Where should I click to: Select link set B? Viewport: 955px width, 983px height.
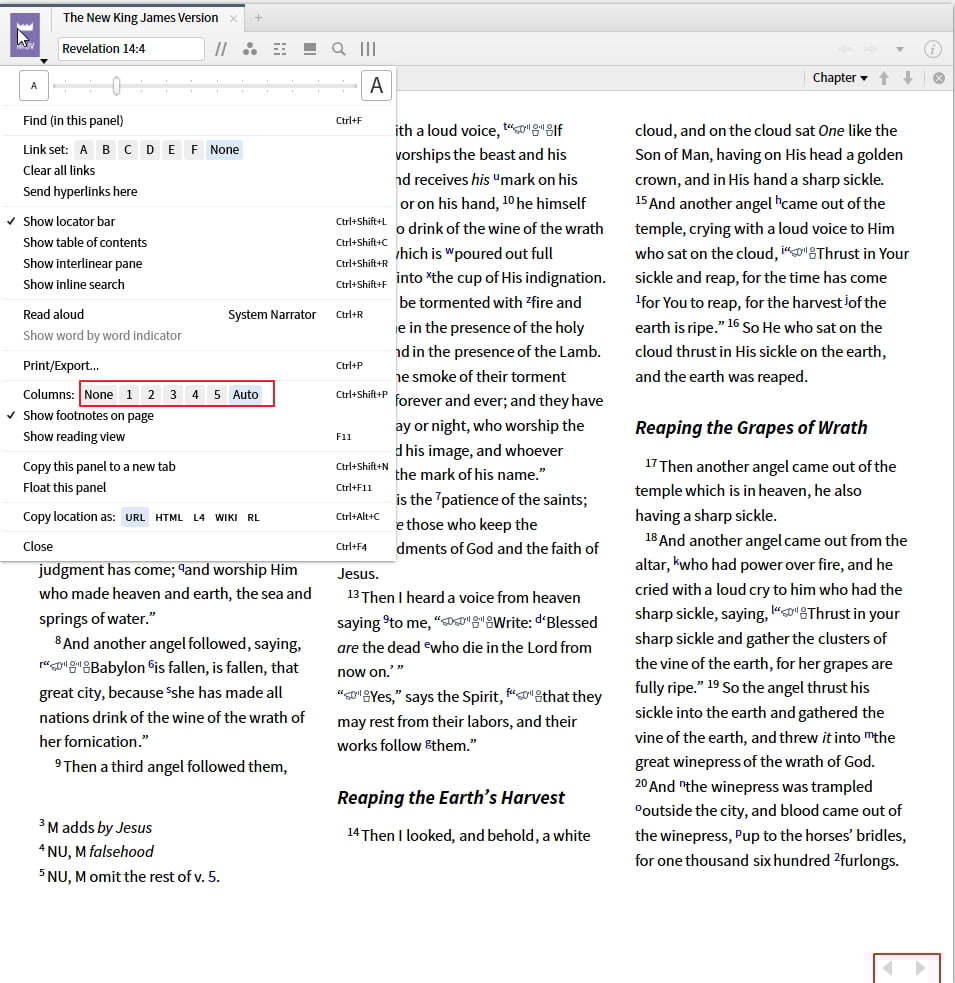point(106,150)
